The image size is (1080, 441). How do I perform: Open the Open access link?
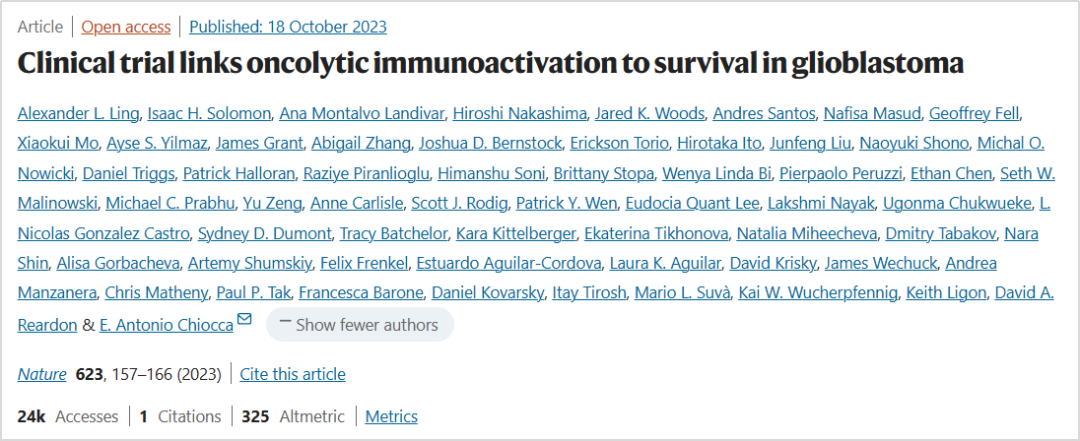126,27
